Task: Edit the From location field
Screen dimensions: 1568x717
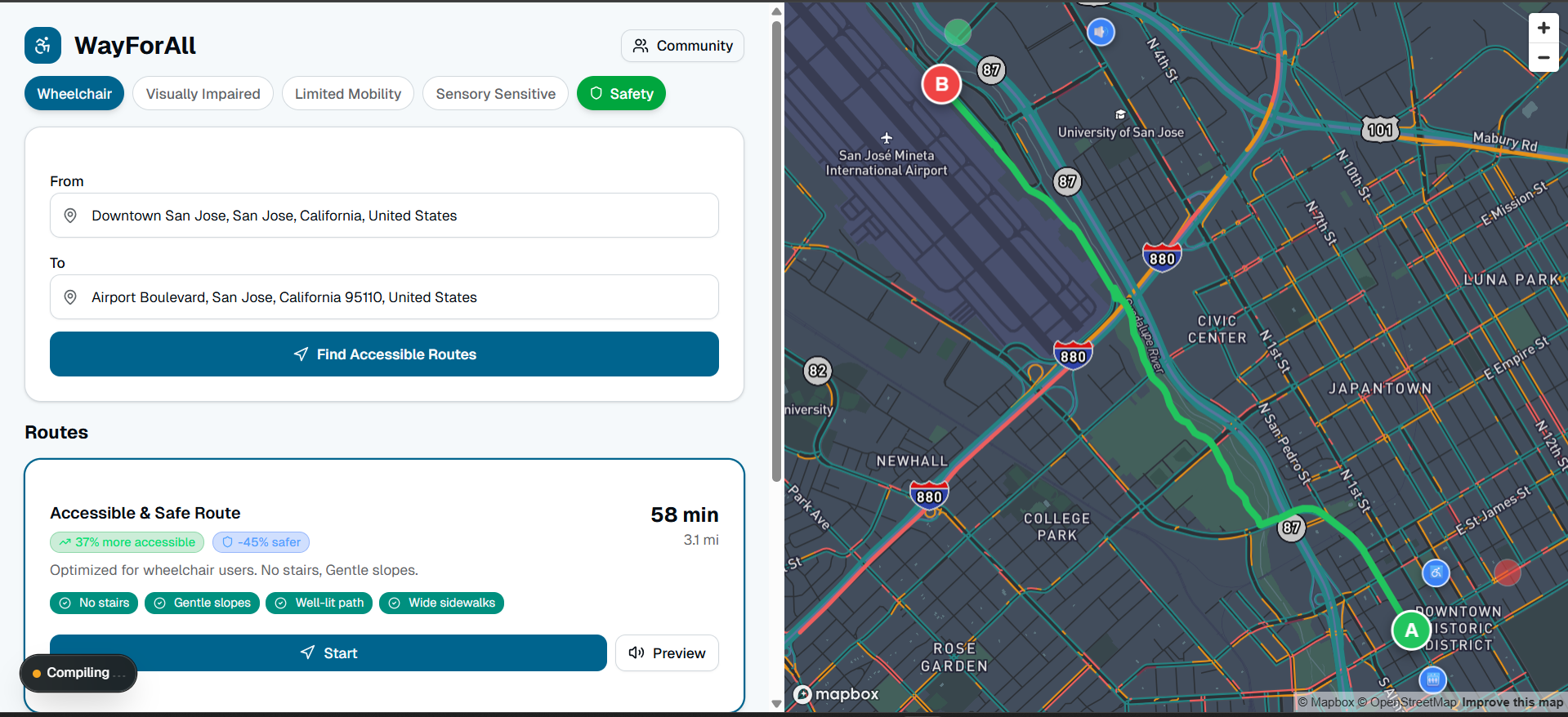Action: (x=384, y=216)
